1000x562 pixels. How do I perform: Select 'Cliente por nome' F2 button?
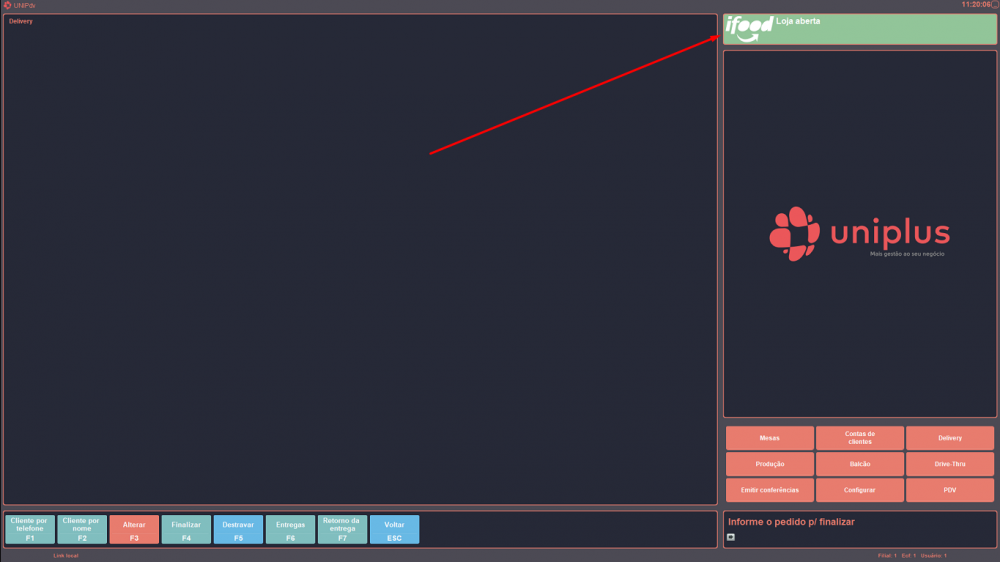pos(82,529)
